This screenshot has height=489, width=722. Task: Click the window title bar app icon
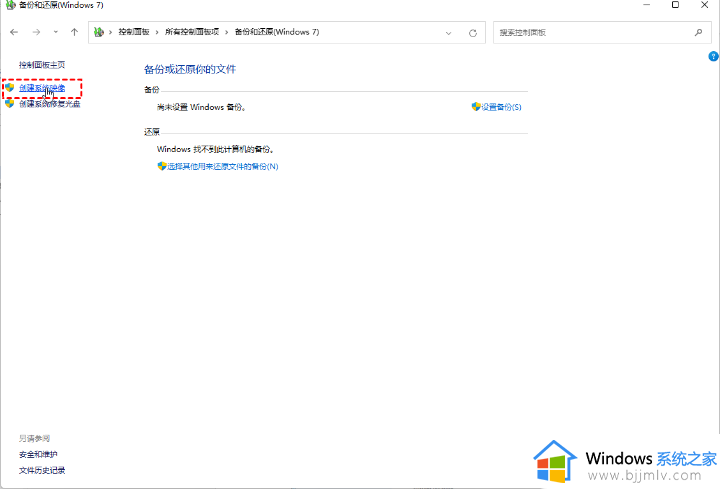click(10, 5)
